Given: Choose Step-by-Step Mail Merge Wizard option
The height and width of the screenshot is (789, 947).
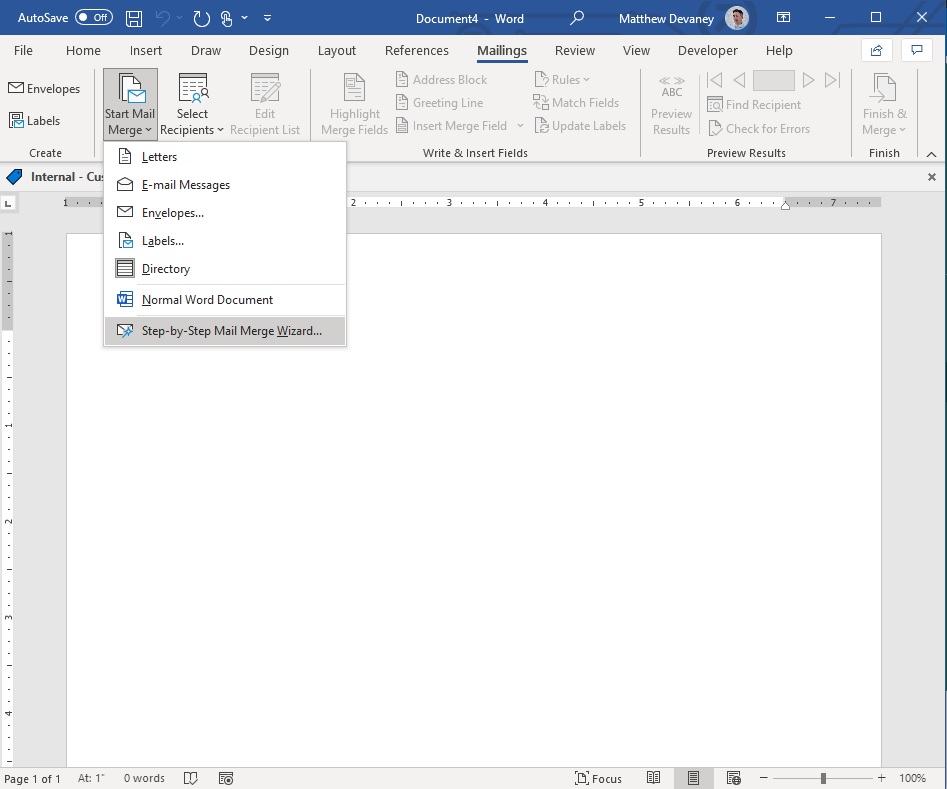Looking at the screenshot, I should (225, 331).
